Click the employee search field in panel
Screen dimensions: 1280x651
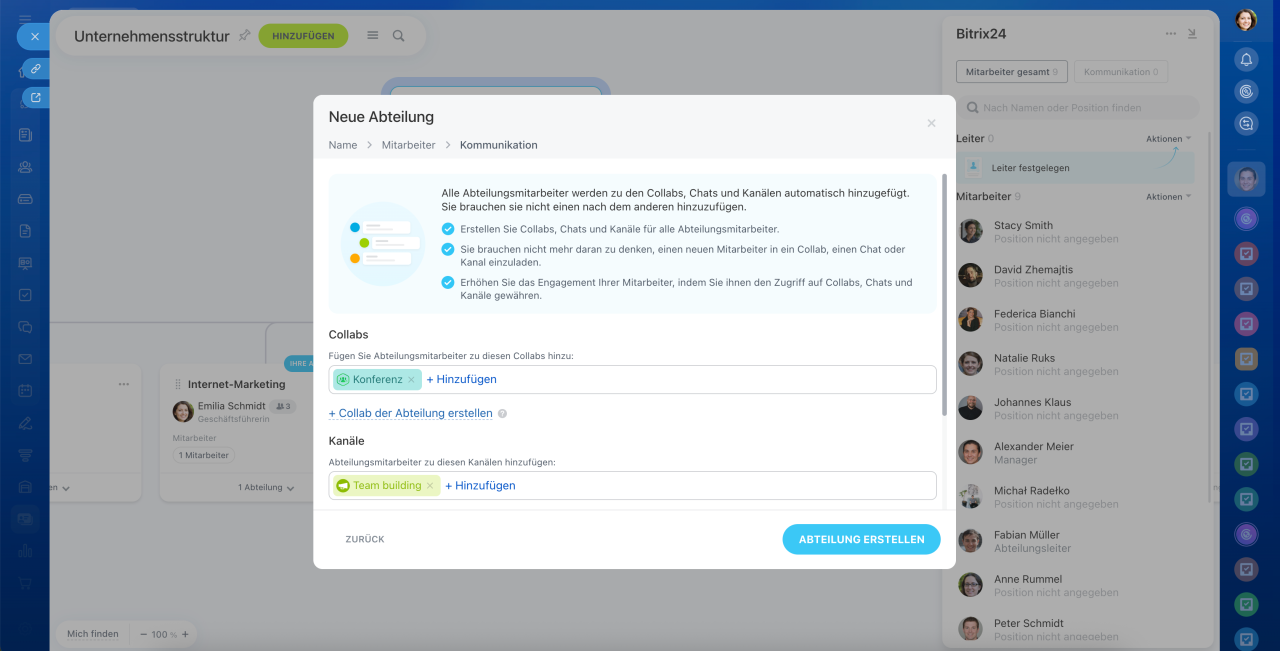tap(1078, 108)
